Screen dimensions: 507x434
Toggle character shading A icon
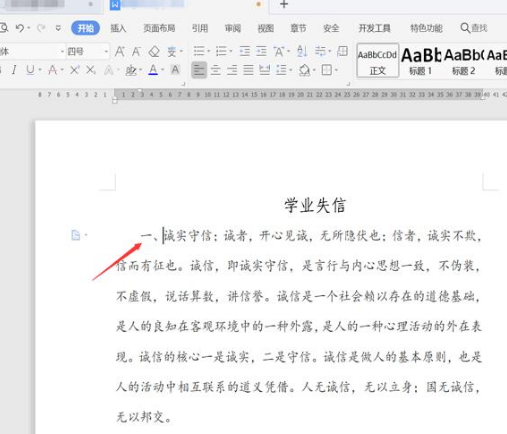(x=175, y=70)
